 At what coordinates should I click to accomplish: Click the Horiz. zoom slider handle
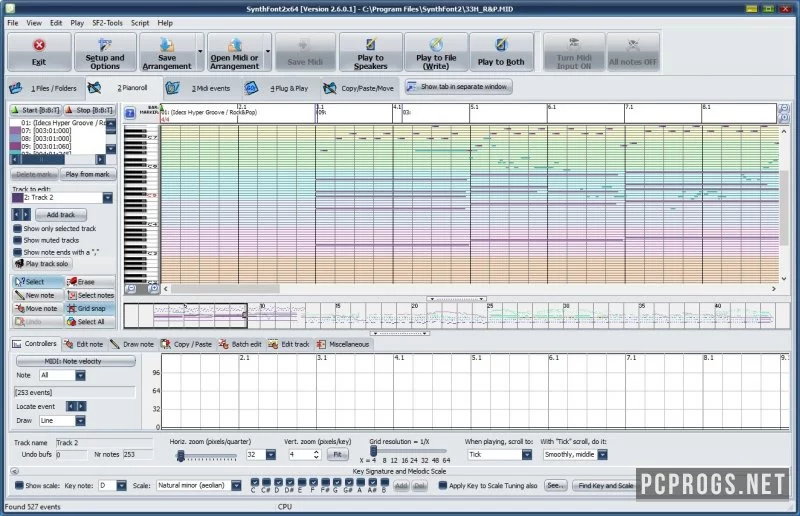point(180,456)
